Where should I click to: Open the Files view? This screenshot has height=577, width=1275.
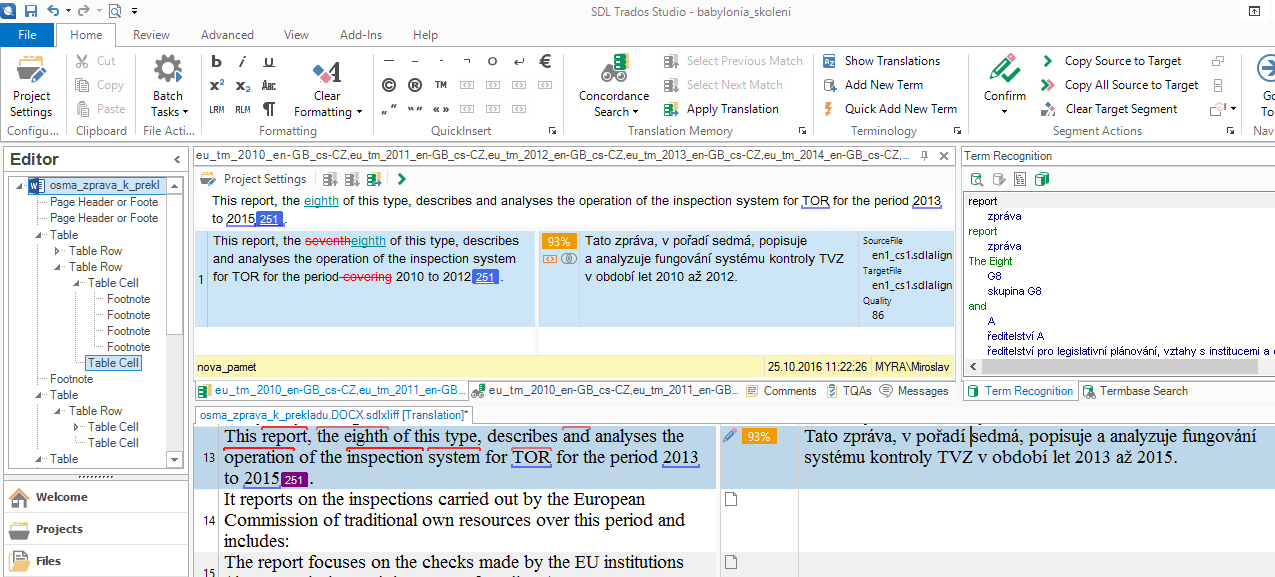pyautogui.click(x=96, y=561)
